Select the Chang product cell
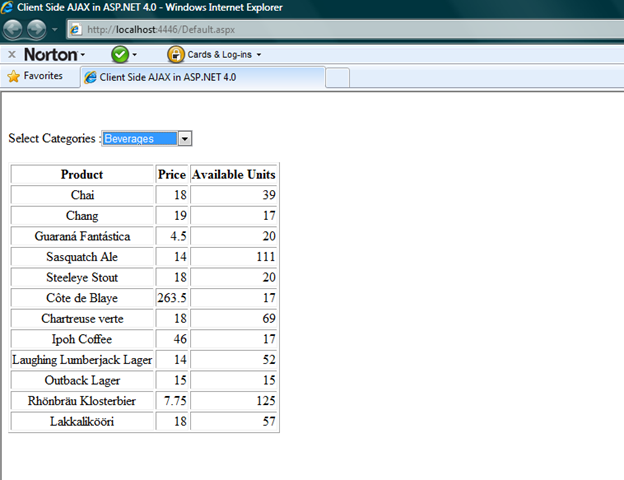The image size is (624, 480). click(82, 216)
